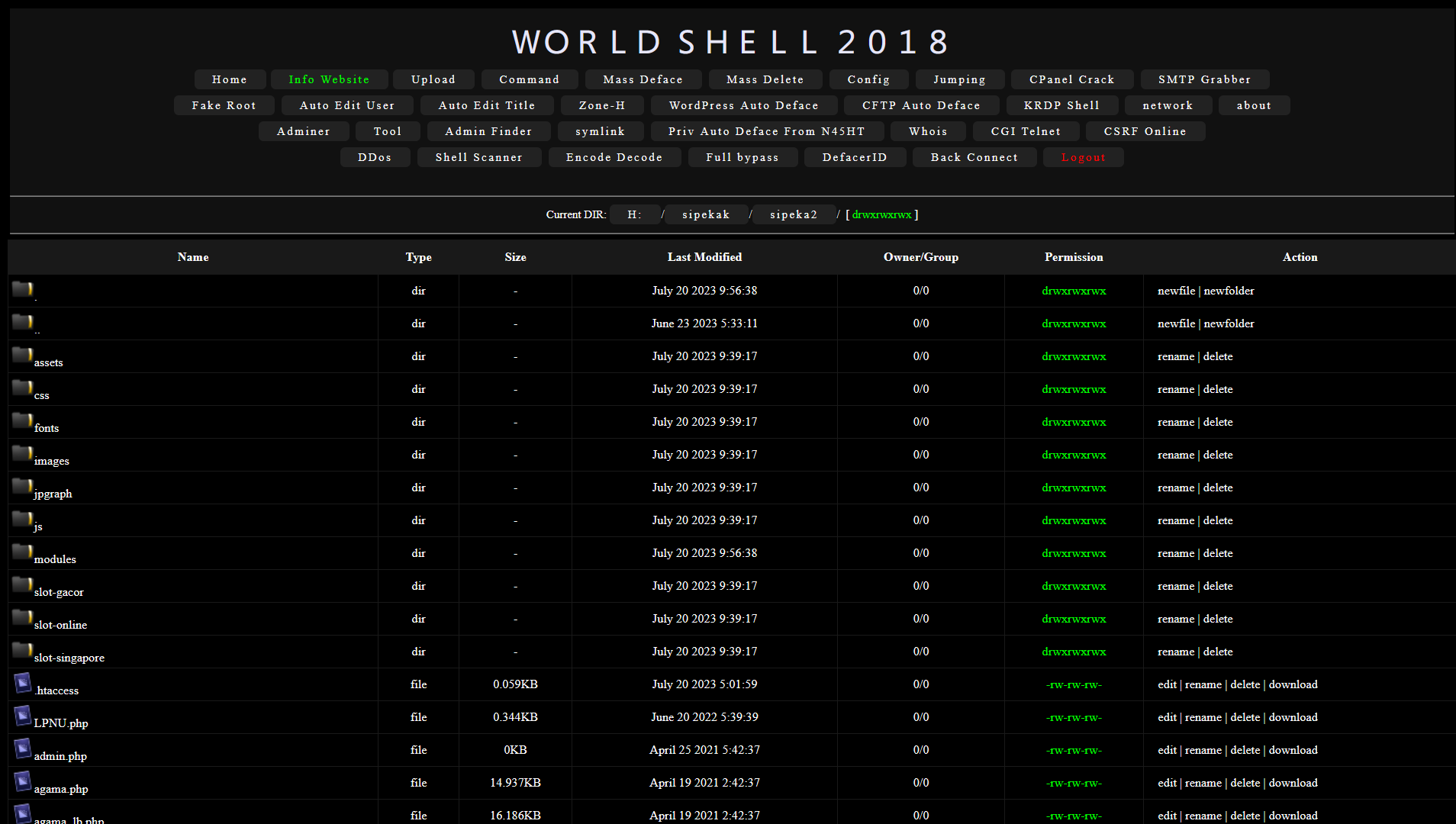Open the LPNU.php file link

(61, 723)
